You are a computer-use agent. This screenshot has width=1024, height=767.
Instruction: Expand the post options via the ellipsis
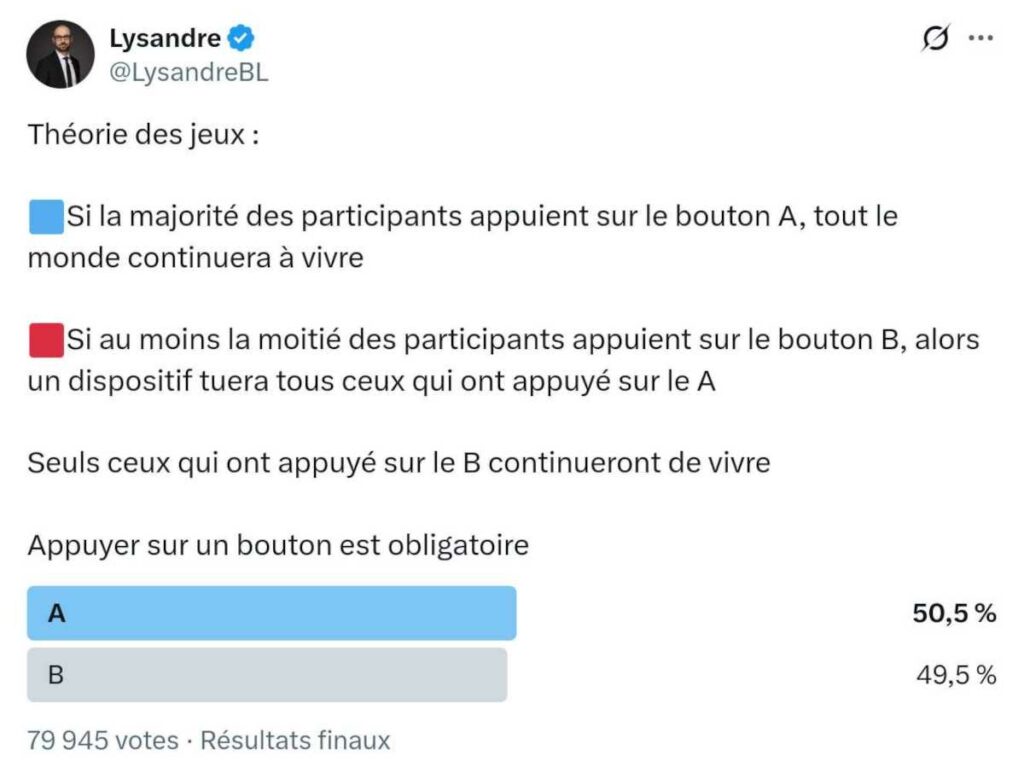pos(981,37)
